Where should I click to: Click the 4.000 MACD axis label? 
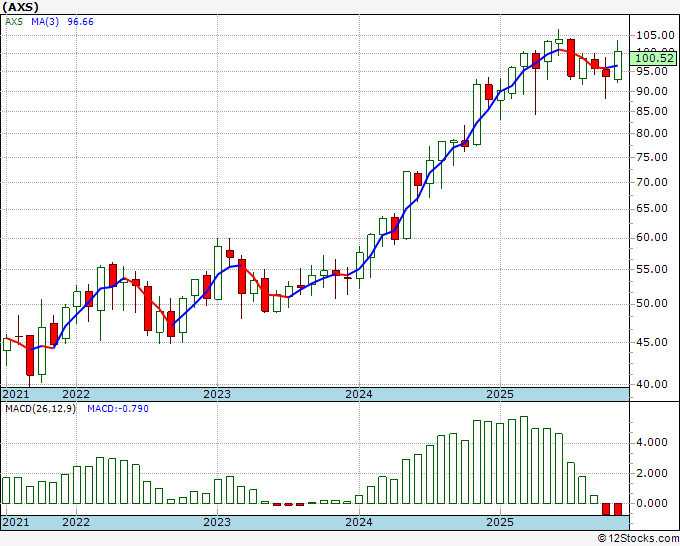pos(652,443)
